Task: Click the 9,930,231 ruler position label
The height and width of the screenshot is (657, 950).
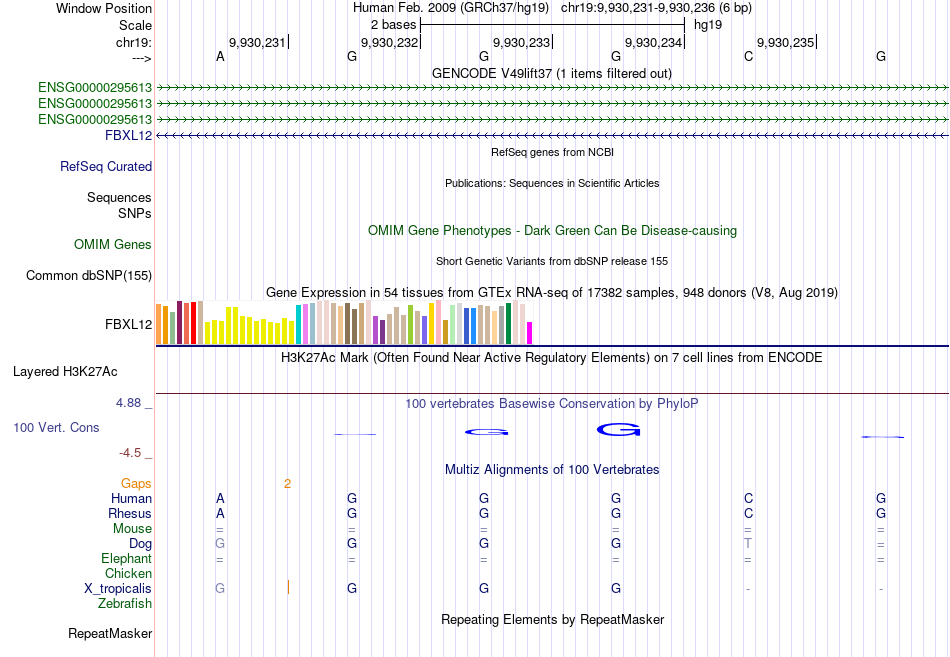Action: pyautogui.click(x=257, y=42)
